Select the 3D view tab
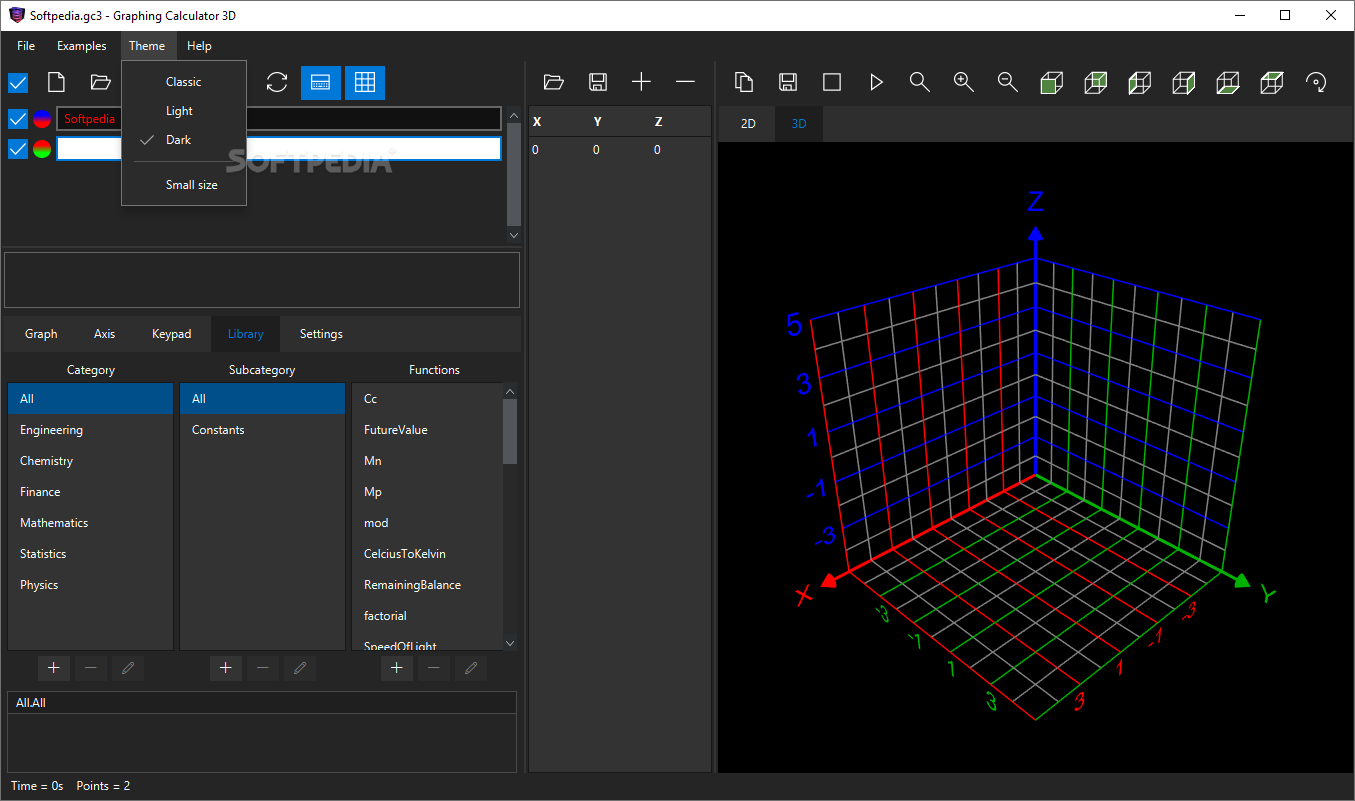 point(799,124)
